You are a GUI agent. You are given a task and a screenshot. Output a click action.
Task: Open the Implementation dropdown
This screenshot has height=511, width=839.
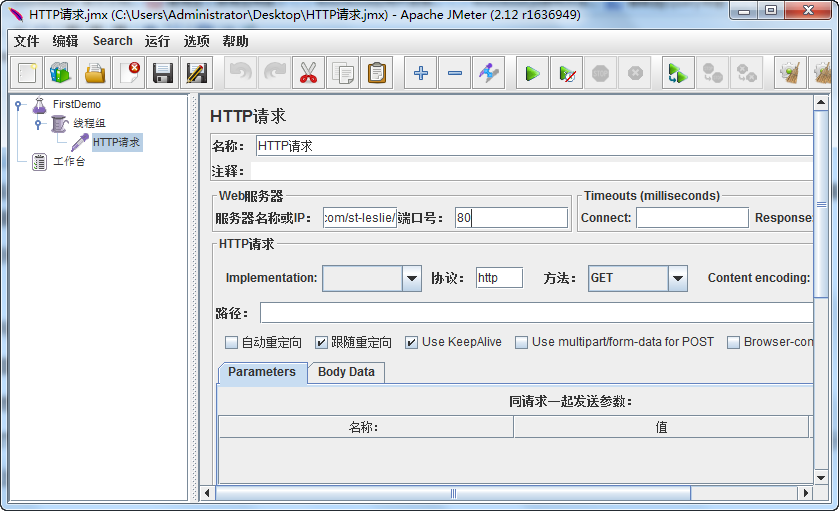(x=411, y=278)
